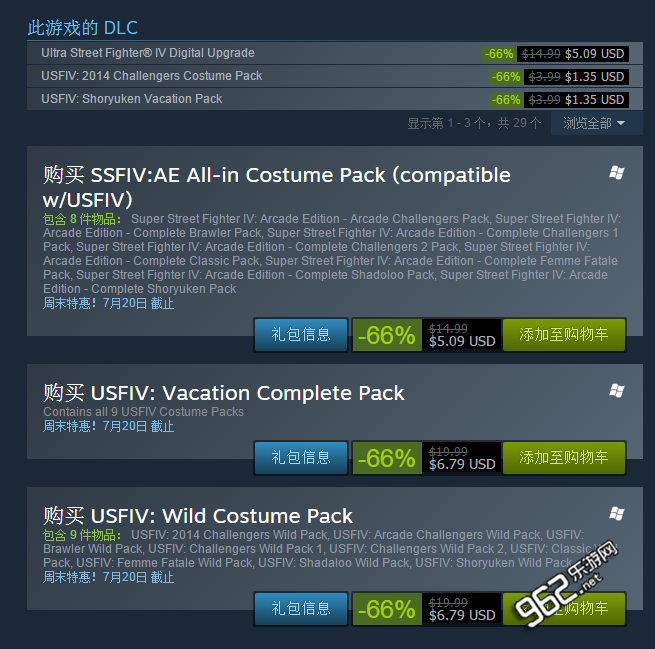
Task: Open USFIV: Shoryuken Vacation Pack row
Action: (335, 99)
